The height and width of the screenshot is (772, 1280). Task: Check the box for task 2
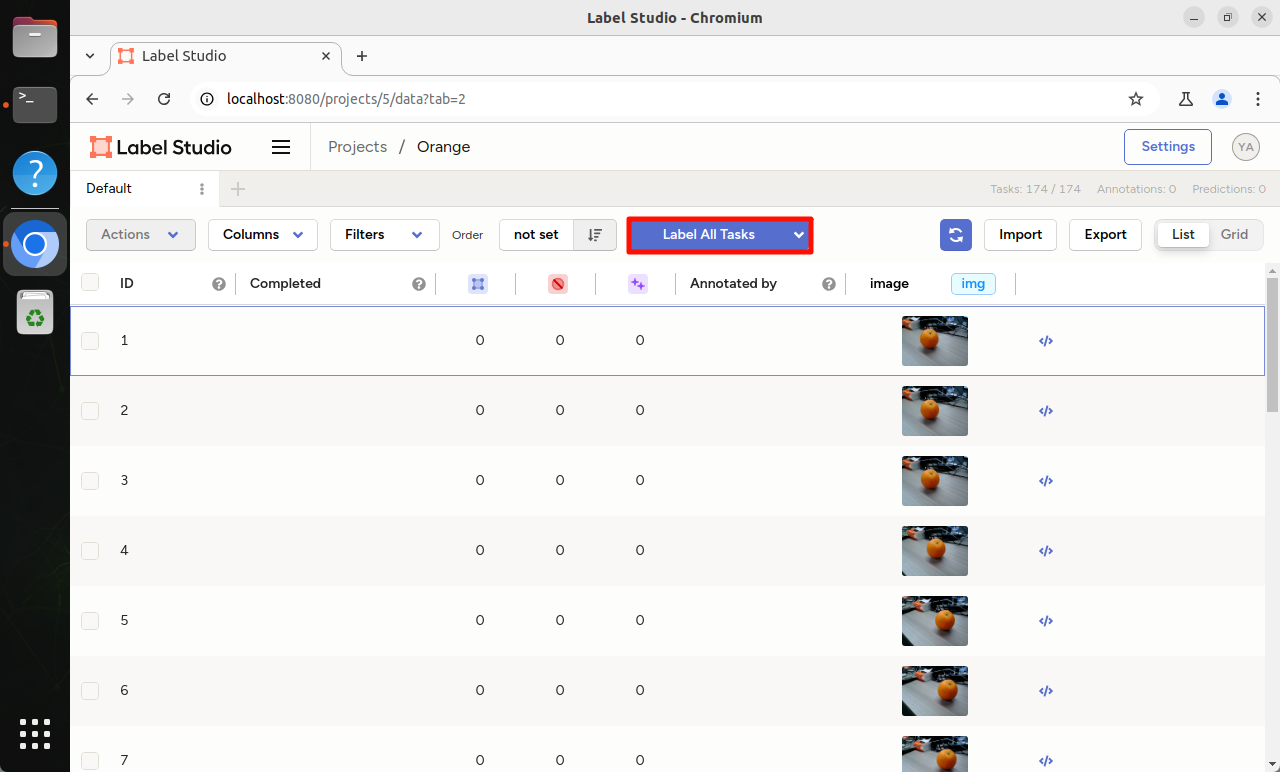90,411
